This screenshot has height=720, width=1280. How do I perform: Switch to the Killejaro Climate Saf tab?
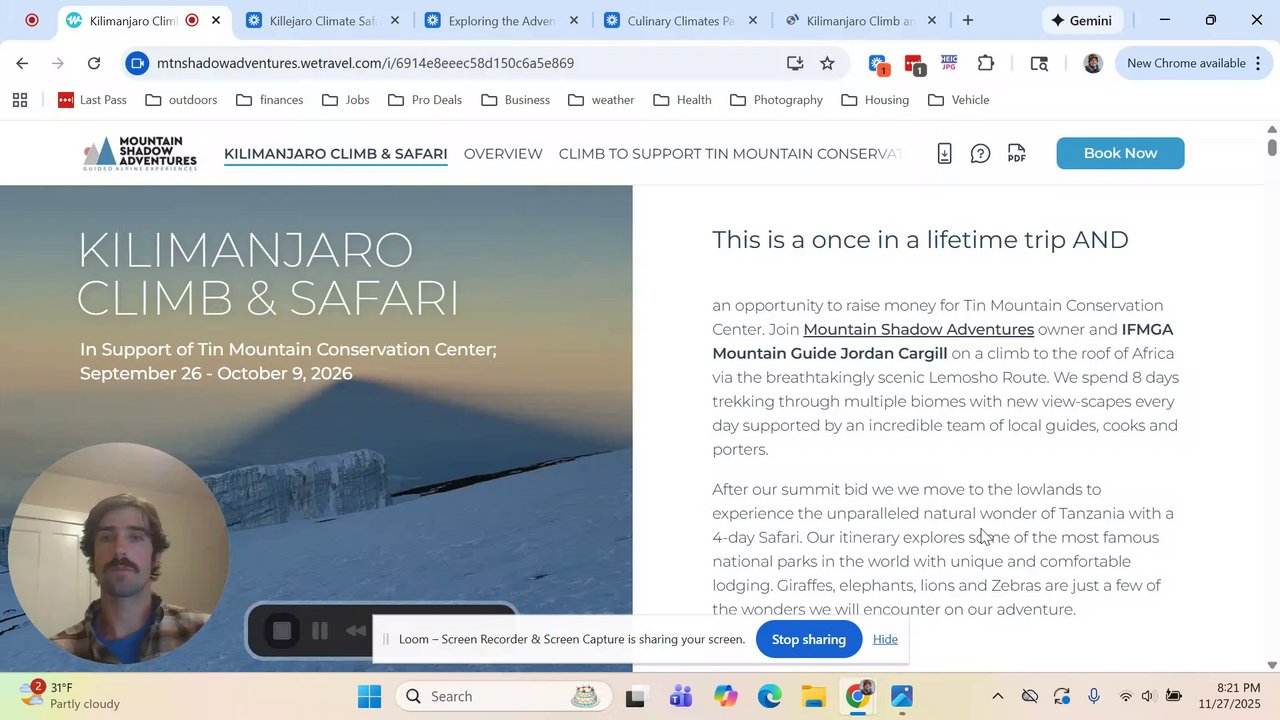click(323, 20)
